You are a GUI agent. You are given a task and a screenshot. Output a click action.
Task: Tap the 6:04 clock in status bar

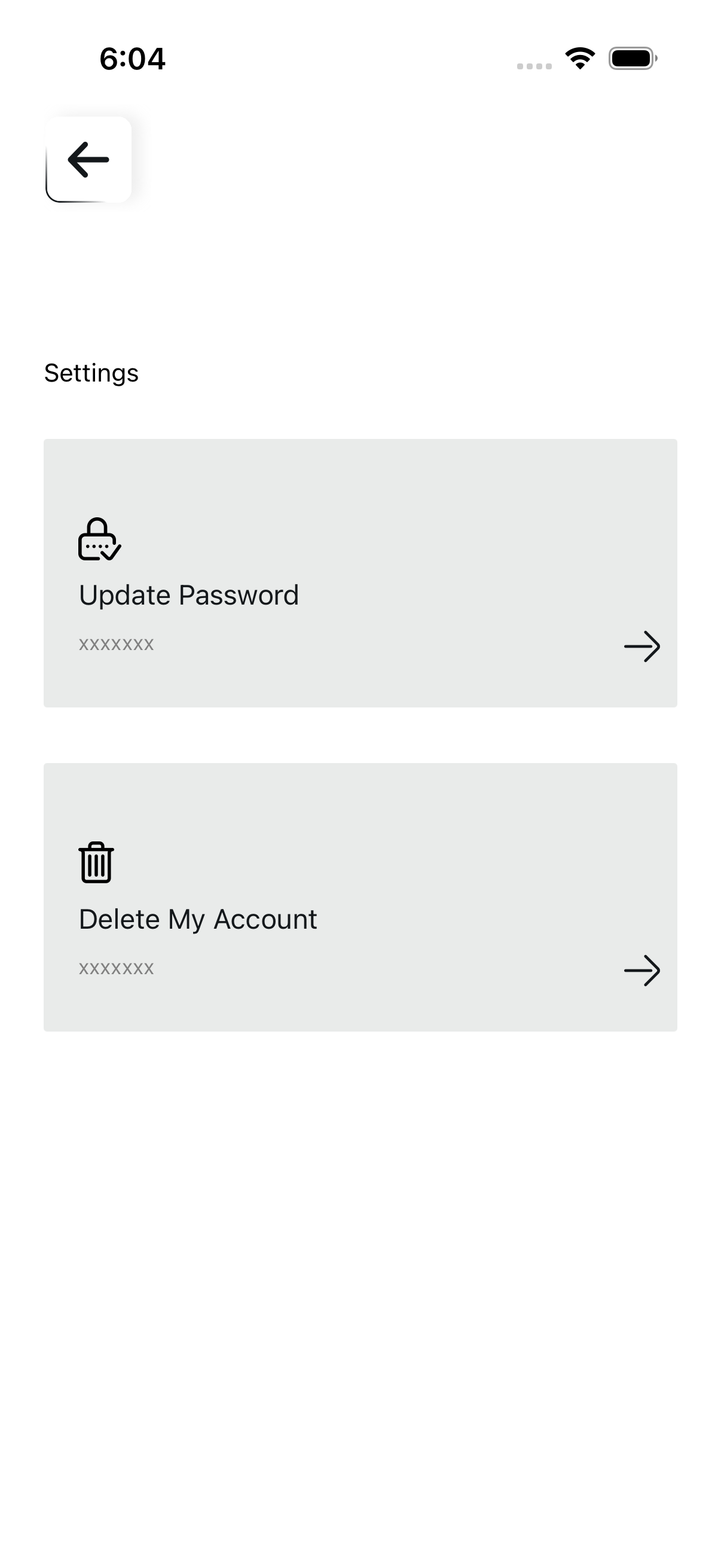(x=132, y=59)
